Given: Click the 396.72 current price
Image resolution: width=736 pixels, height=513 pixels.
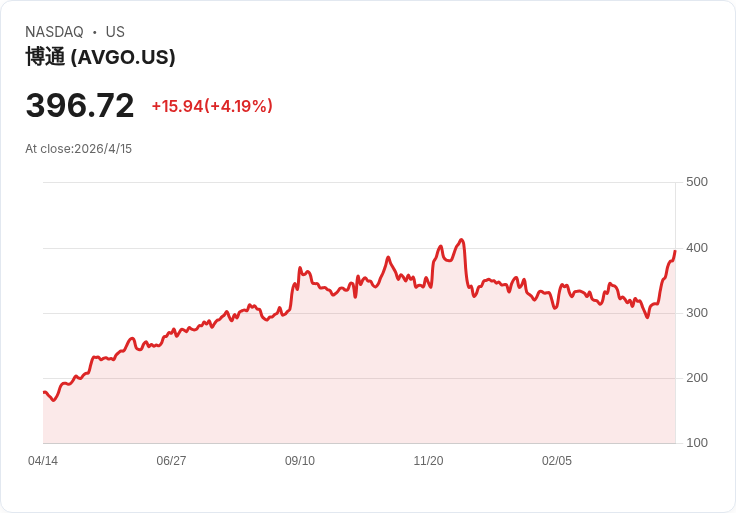Looking at the screenshot, I should (x=80, y=105).
